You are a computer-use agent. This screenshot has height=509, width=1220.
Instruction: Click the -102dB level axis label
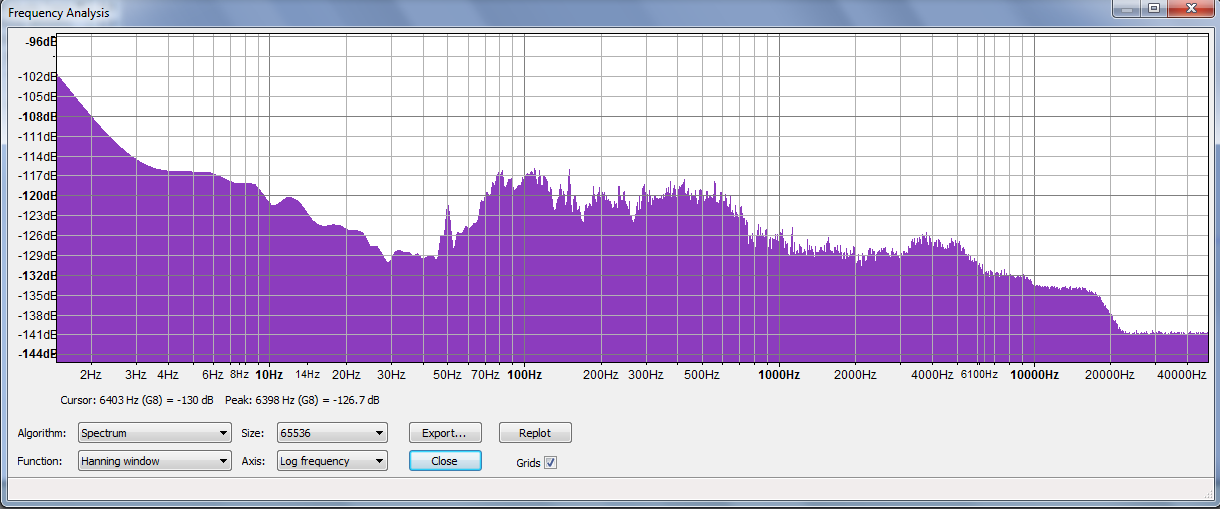(x=38, y=76)
